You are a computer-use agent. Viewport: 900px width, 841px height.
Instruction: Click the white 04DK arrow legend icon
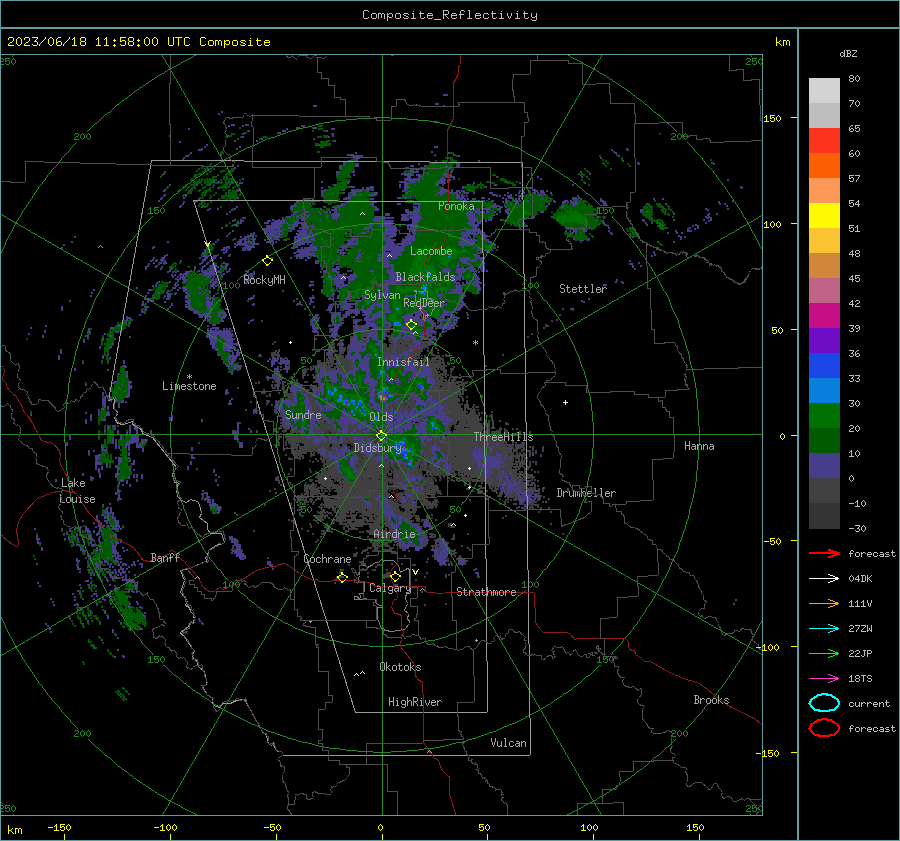click(x=824, y=578)
